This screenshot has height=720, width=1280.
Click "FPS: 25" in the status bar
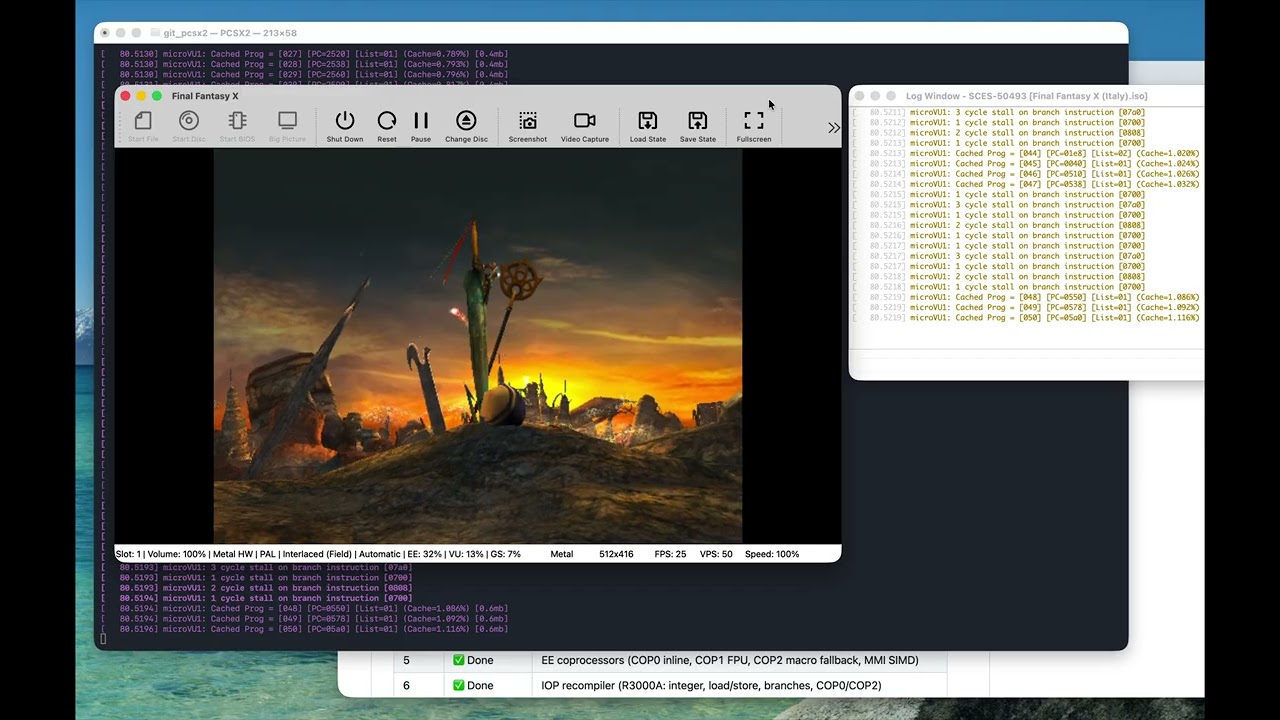[x=670, y=554]
